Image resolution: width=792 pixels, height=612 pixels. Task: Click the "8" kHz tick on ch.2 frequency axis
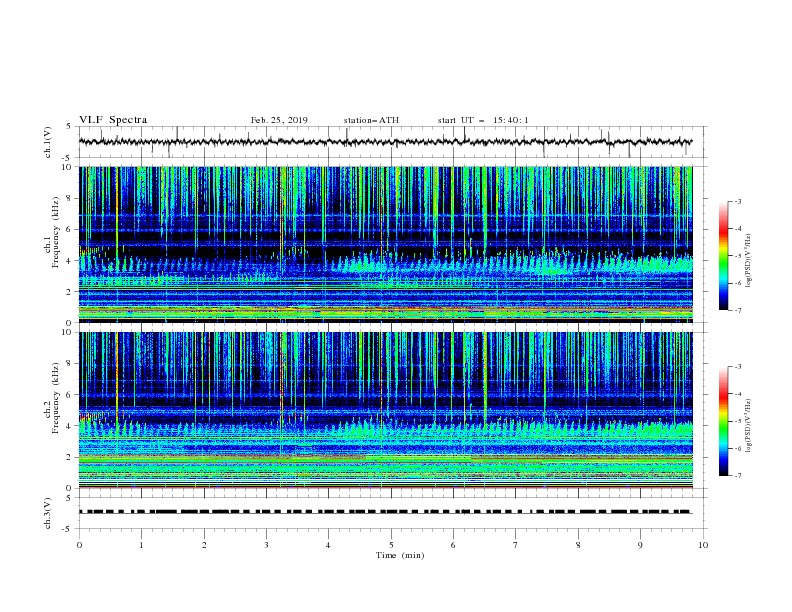[x=69, y=364]
